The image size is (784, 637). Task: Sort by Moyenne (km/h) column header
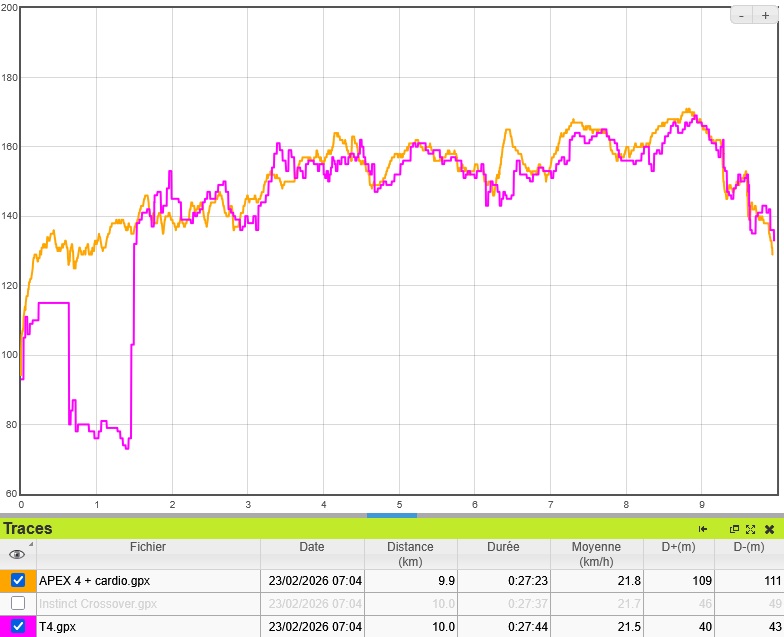pyautogui.click(x=596, y=554)
